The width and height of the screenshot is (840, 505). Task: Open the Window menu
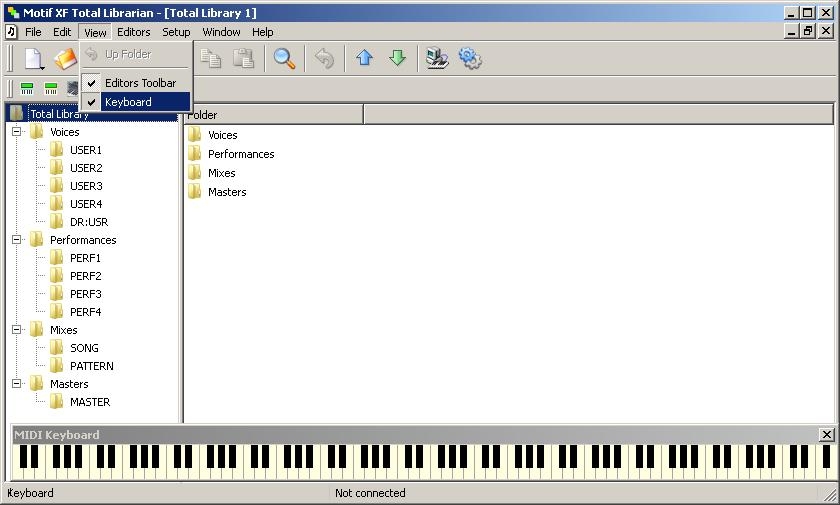[x=221, y=32]
